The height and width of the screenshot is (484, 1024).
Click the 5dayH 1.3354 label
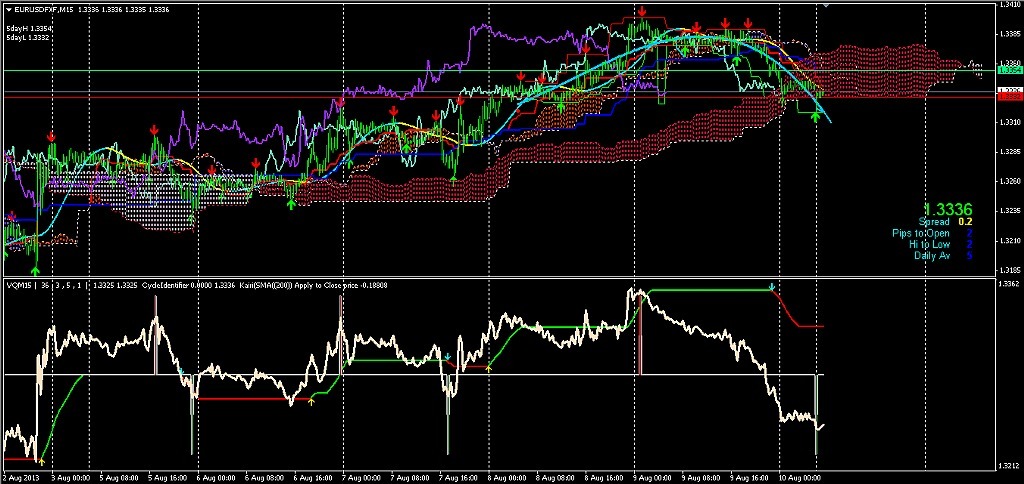[x=30, y=28]
